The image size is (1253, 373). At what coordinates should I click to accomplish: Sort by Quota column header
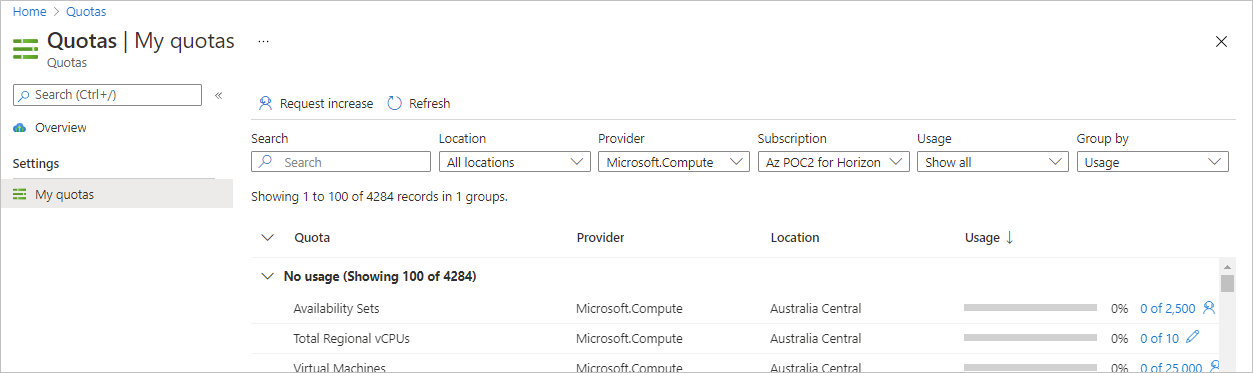312,238
